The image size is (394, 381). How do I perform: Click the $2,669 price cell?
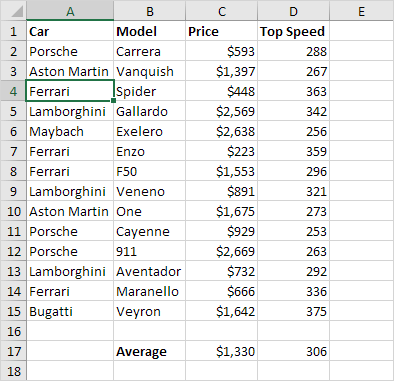tap(222, 251)
